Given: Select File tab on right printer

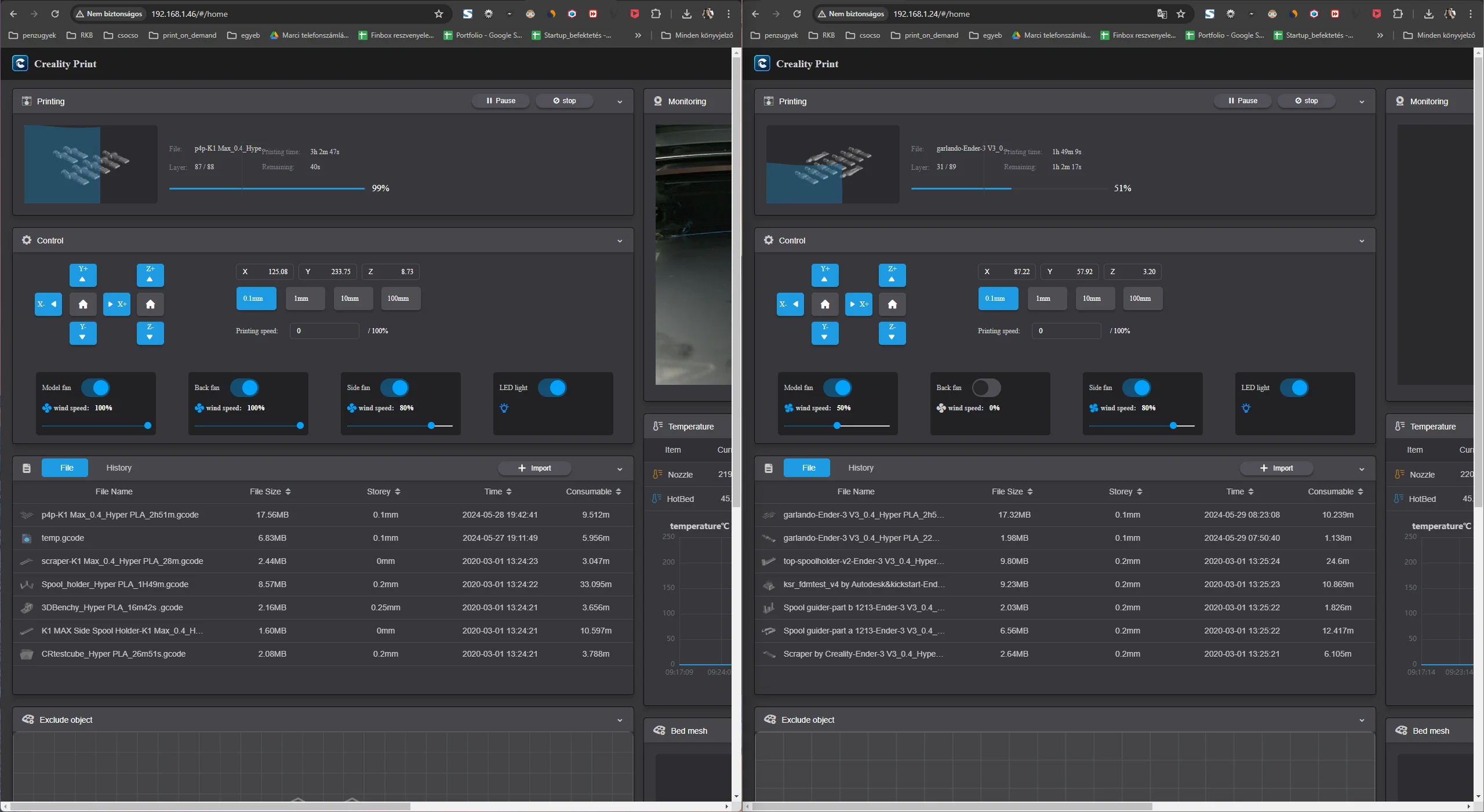Looking at the screenshot, I should (808, 468).
